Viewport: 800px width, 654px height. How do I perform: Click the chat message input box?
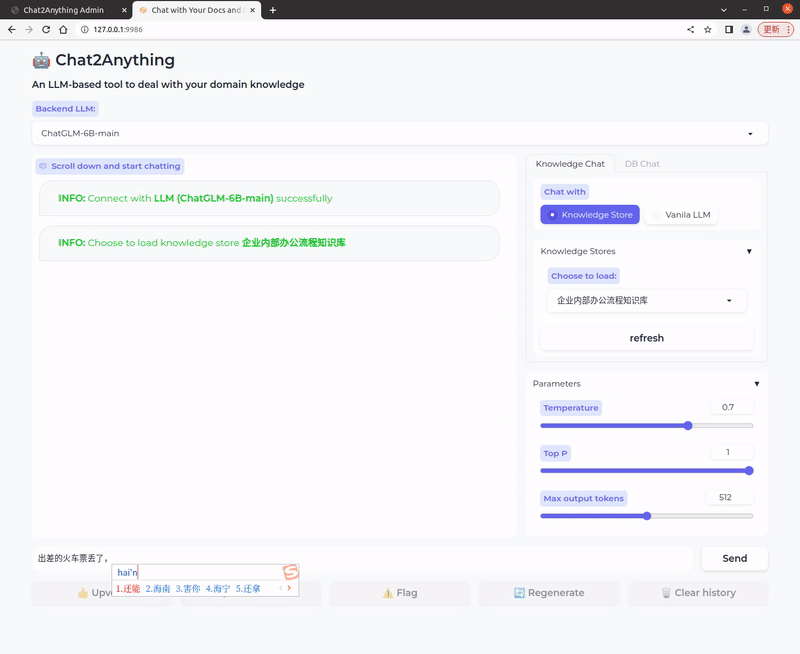pos(362,559)
